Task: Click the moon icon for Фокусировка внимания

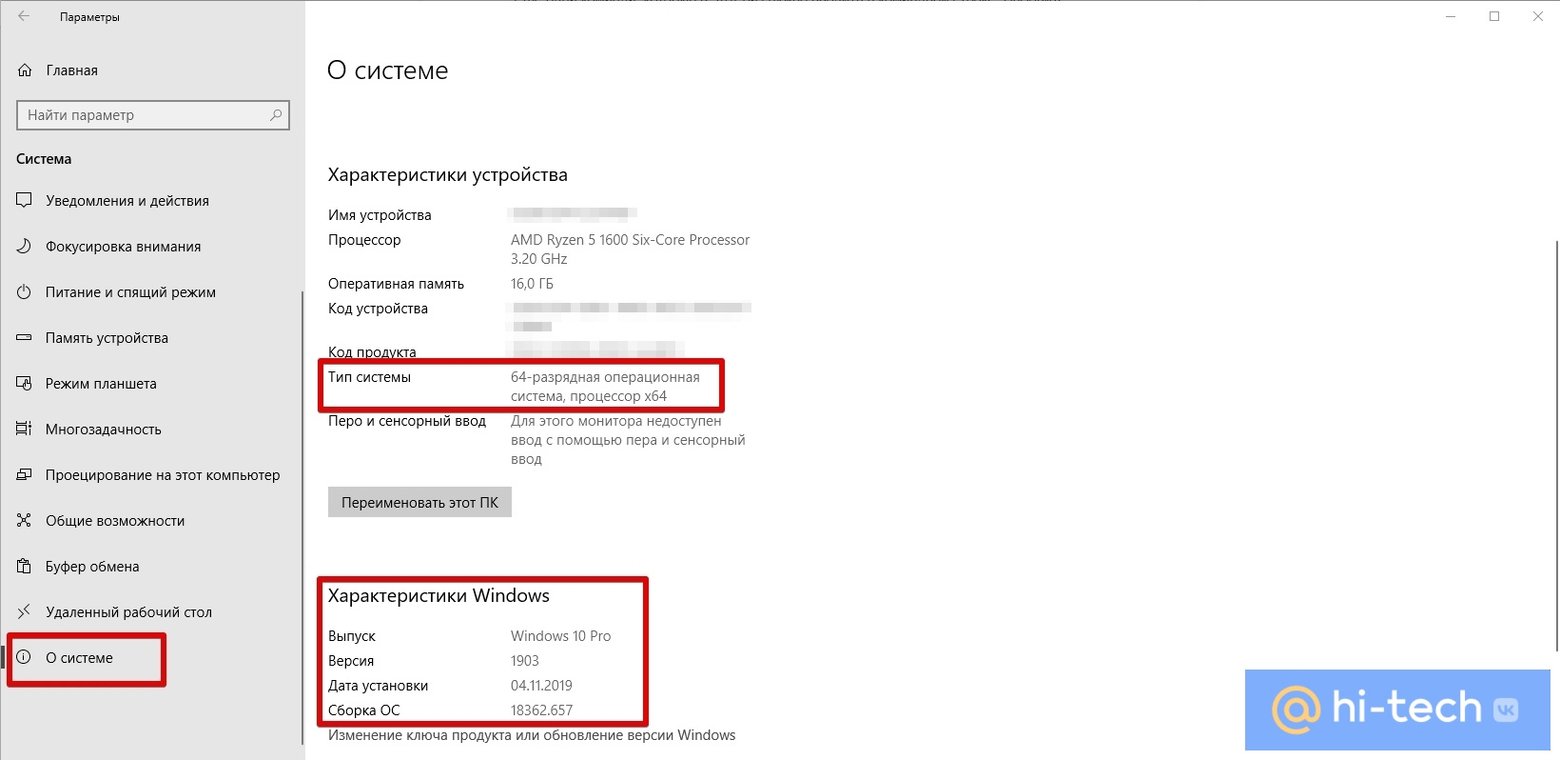Action: [x=25, y=247]
